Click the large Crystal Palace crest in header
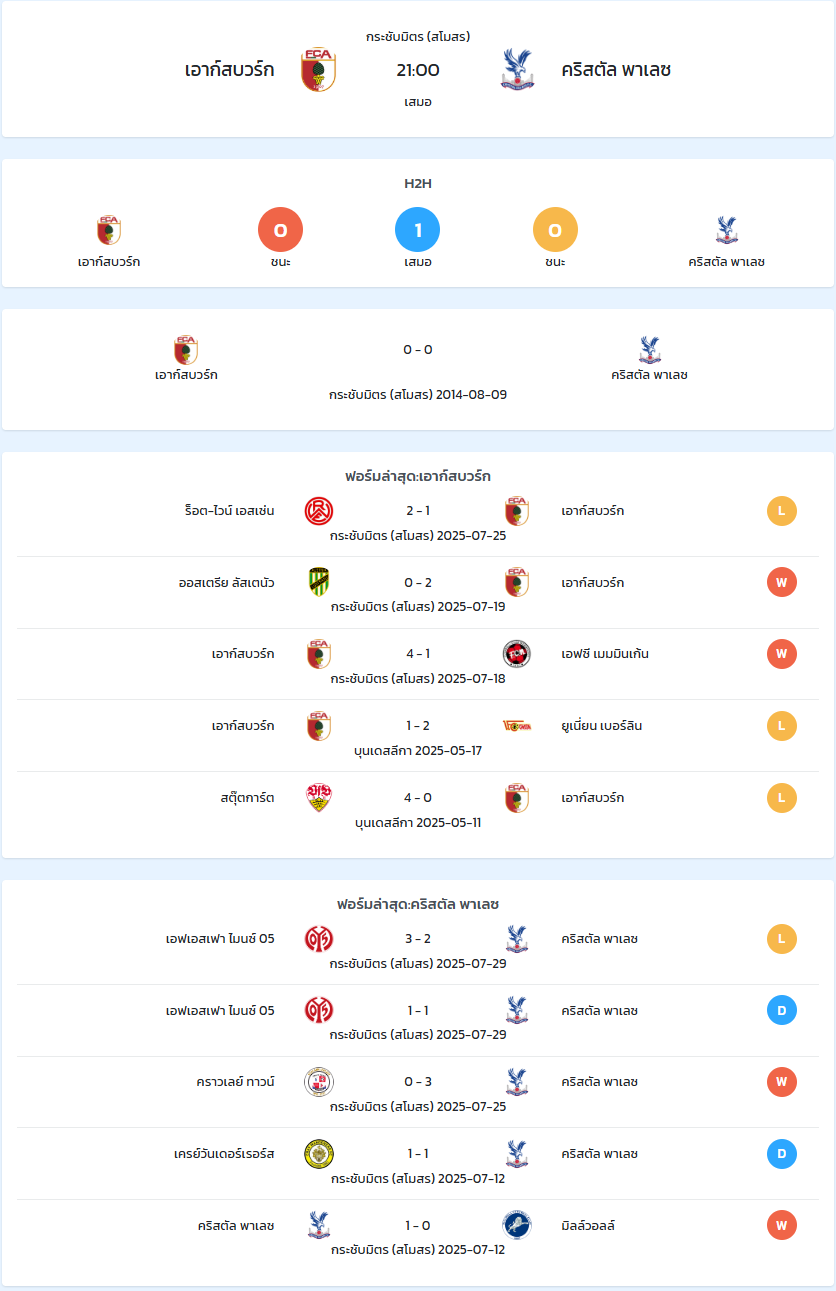 pos(518,70)
